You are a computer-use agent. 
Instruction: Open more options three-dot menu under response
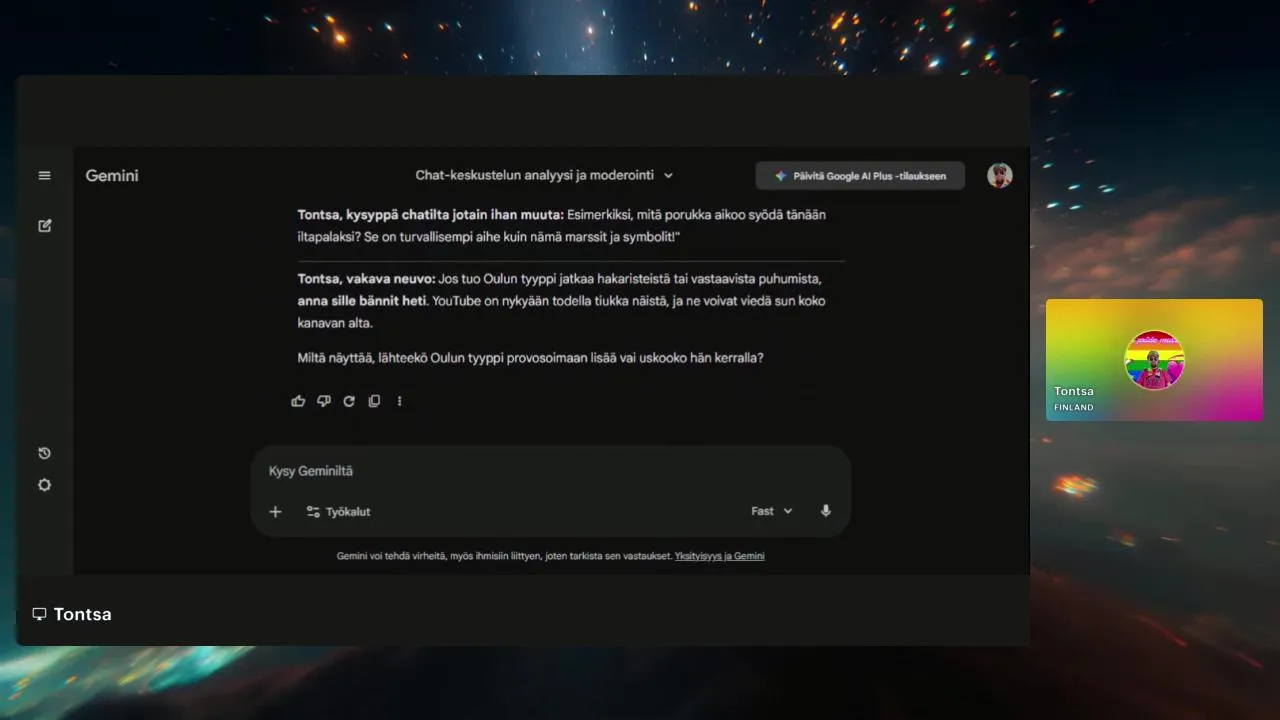399,401
